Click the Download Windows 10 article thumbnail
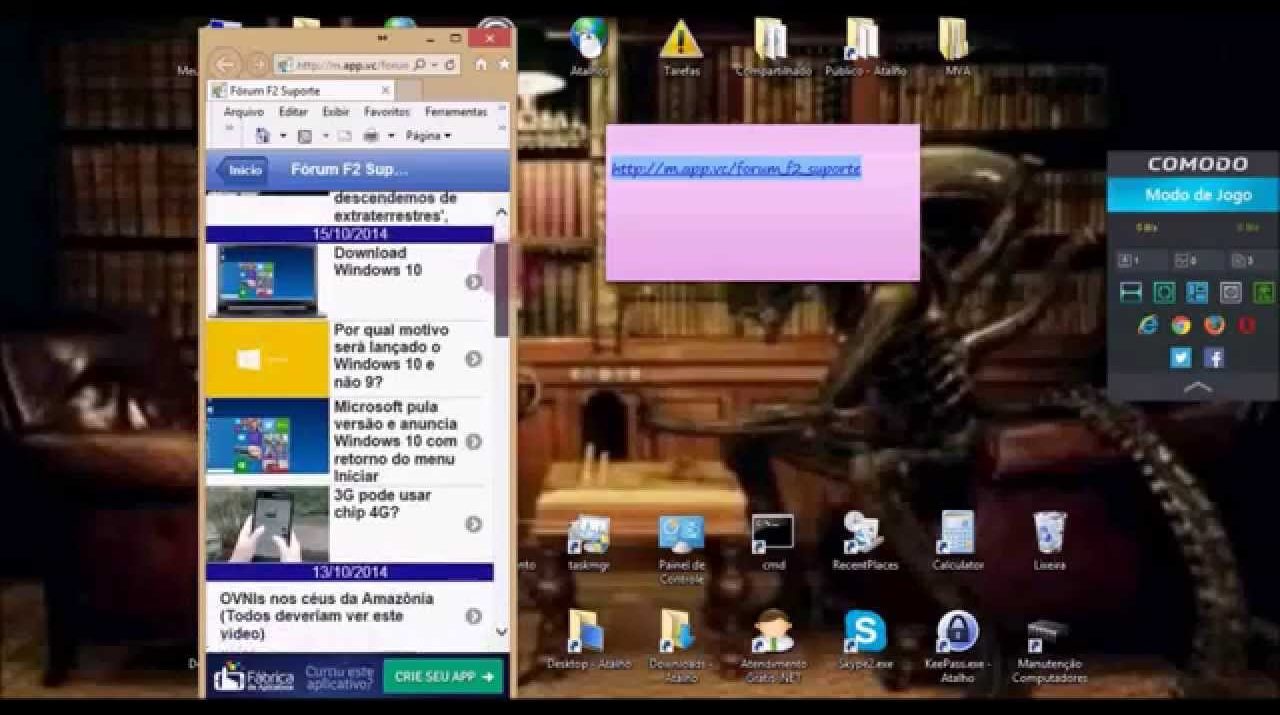This screenshot has width=1280, height=715. 267,281
